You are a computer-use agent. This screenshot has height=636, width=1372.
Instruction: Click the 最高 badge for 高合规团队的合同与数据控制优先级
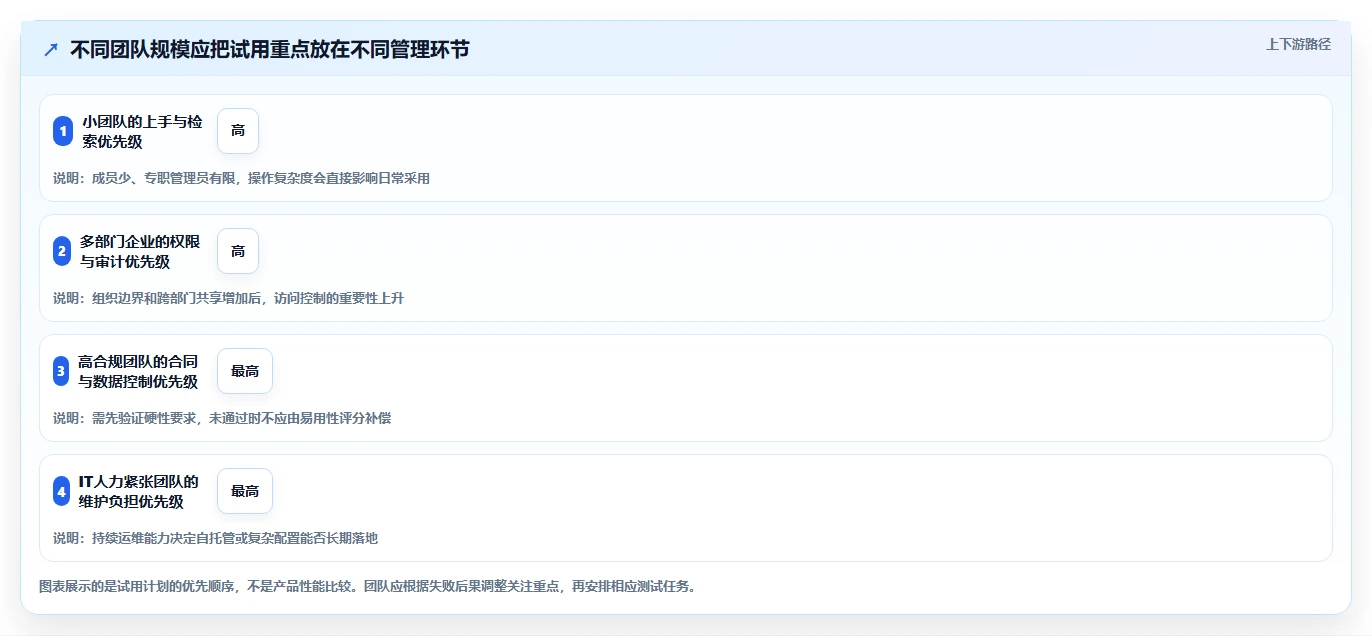pos(245,371)
